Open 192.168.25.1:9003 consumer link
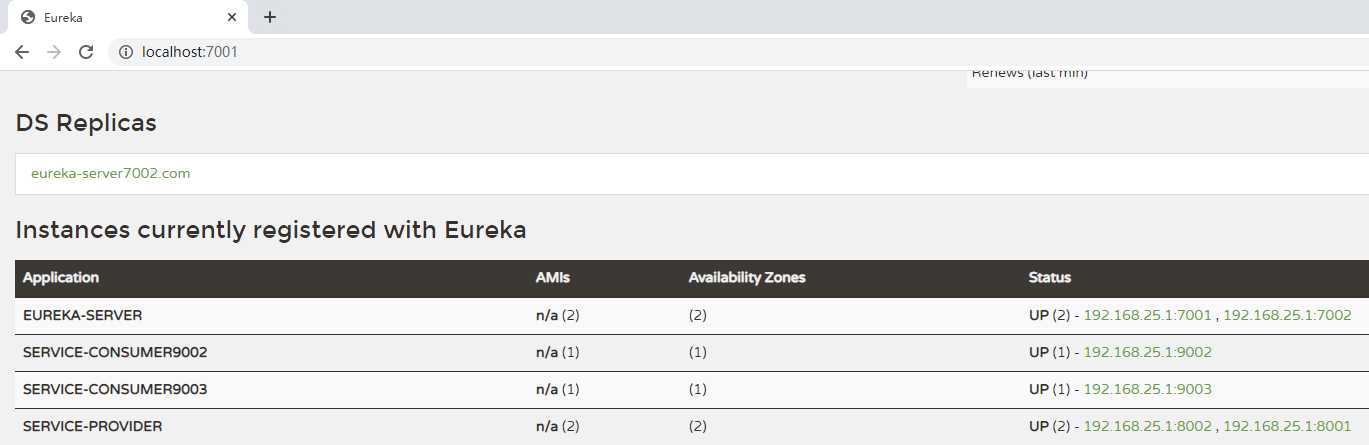Screen dimensions: 1369x445 [1148, 389]
